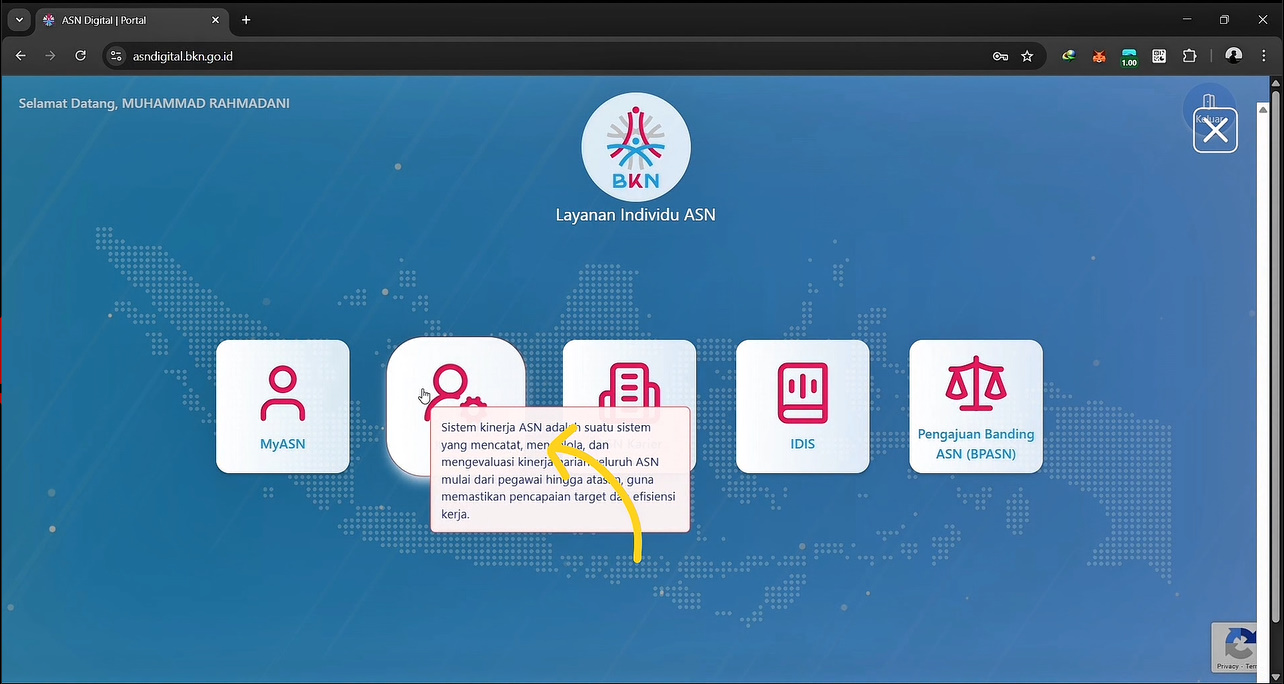1284x684 pixels.
Task: Open saved passwords key icon
Action: [x=1000, y=57]
